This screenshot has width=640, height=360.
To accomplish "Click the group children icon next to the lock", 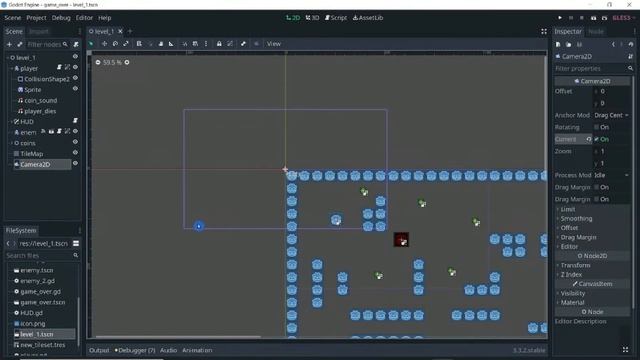I will coord(230,44).
